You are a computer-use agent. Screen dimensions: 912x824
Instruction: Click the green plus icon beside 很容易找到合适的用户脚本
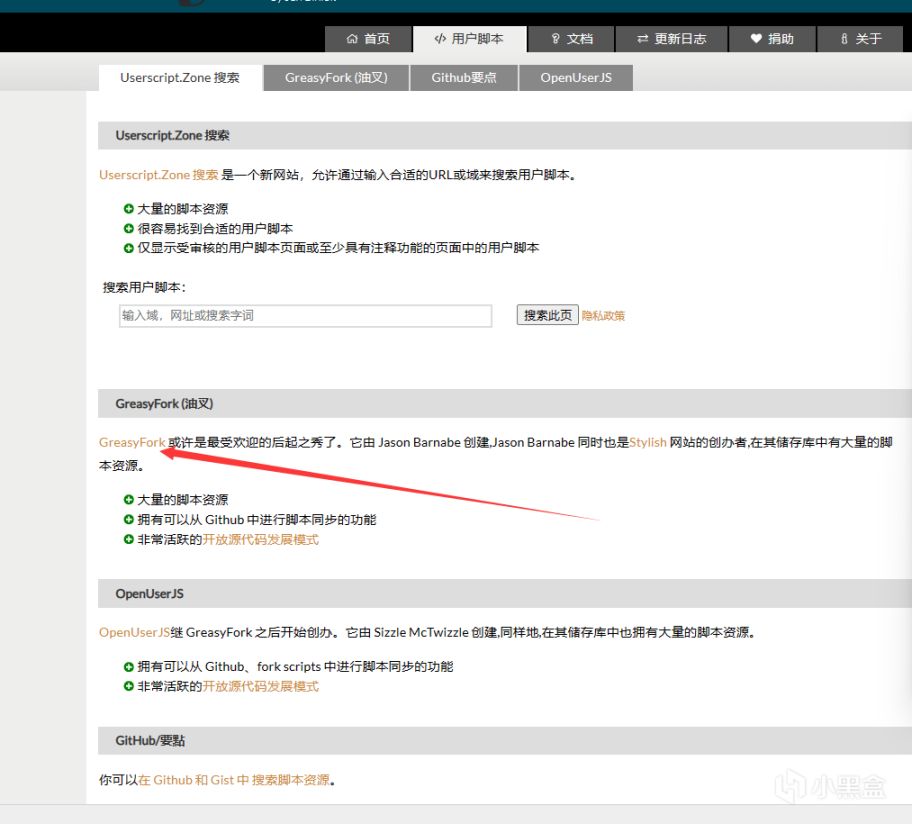coord(129,229)
